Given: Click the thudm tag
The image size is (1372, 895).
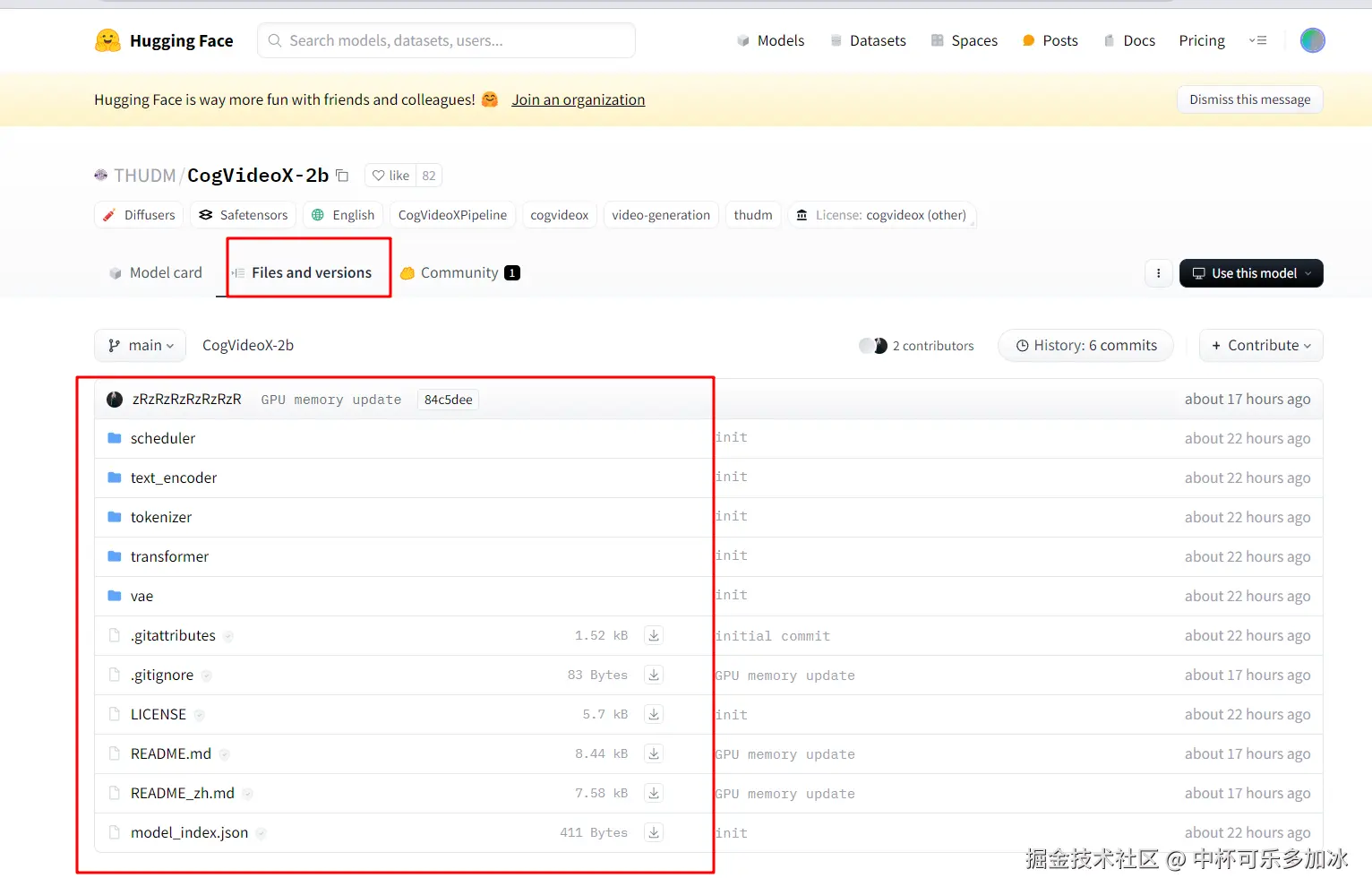Looking at the screenshot, I should tap(753, 215).
